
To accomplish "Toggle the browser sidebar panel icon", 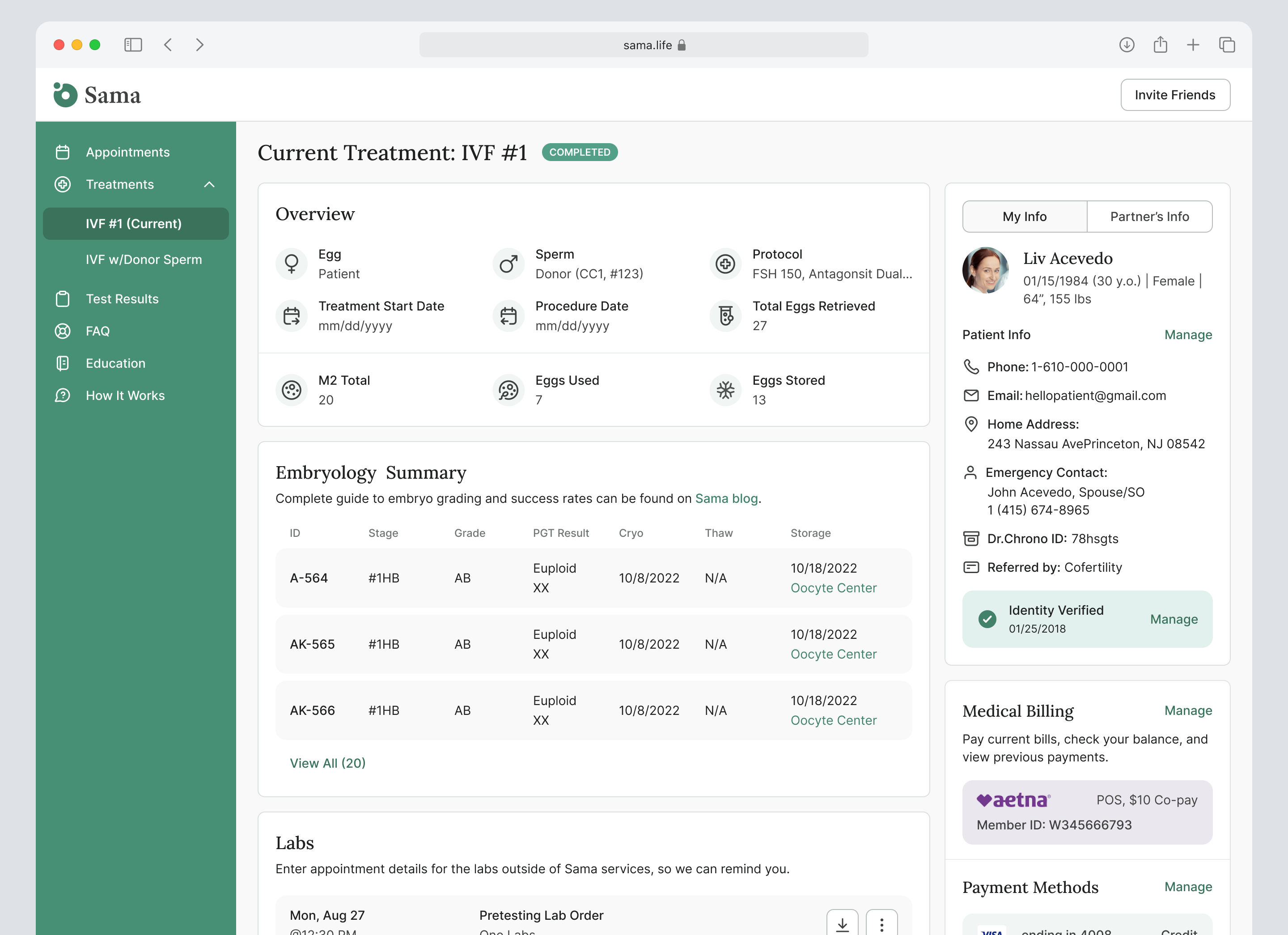I will pos(133,45).
